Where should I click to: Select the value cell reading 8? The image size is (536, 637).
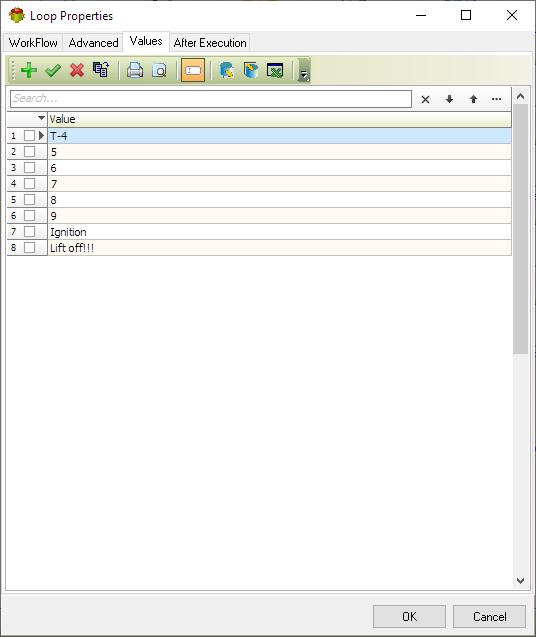click(x=279, y=199)
